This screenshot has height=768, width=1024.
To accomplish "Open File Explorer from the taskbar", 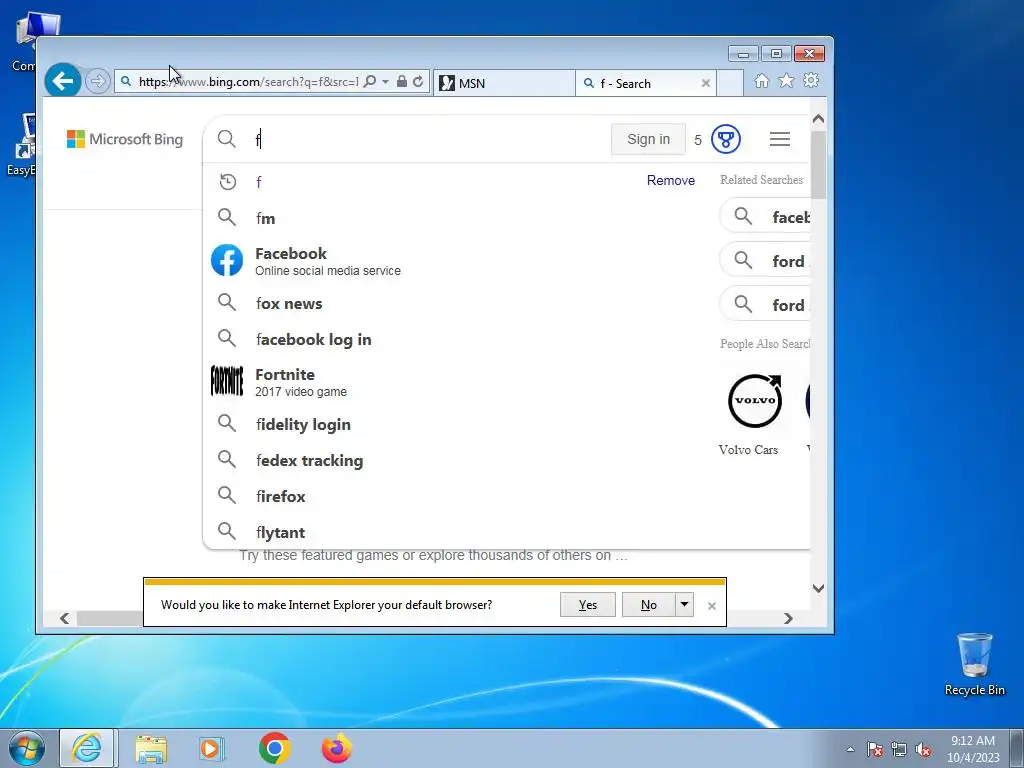I will point(151,748).
